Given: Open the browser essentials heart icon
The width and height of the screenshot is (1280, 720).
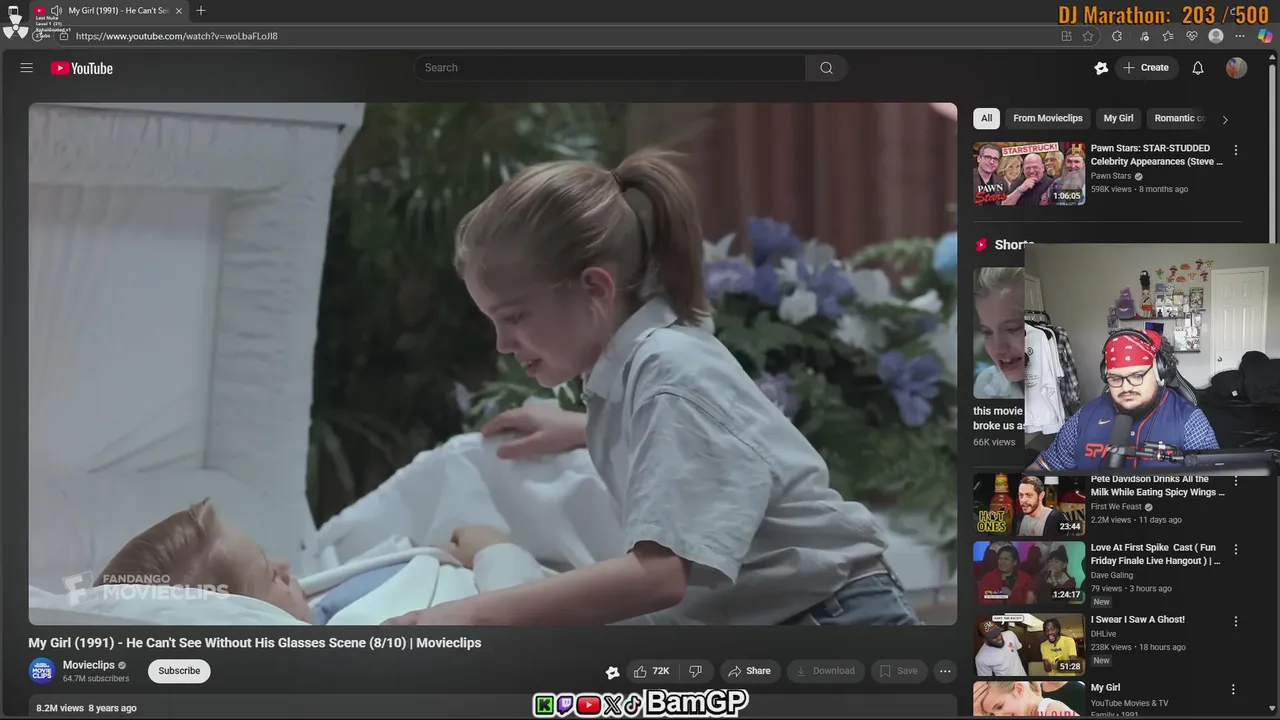Looking at the screenshot, I should tap(1192, 36).
